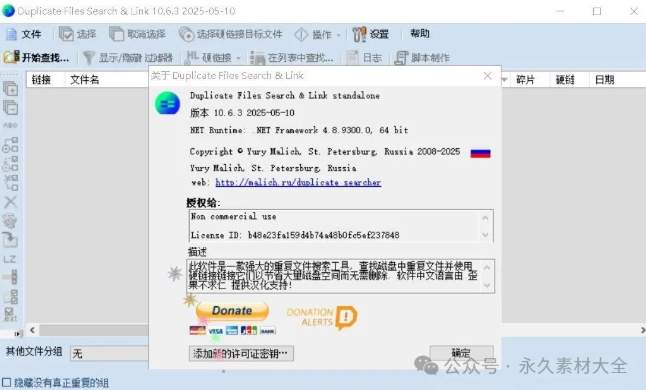This screenshot has width=646, height=390.
Task: Maximize the main window
Action: point(597,11)
